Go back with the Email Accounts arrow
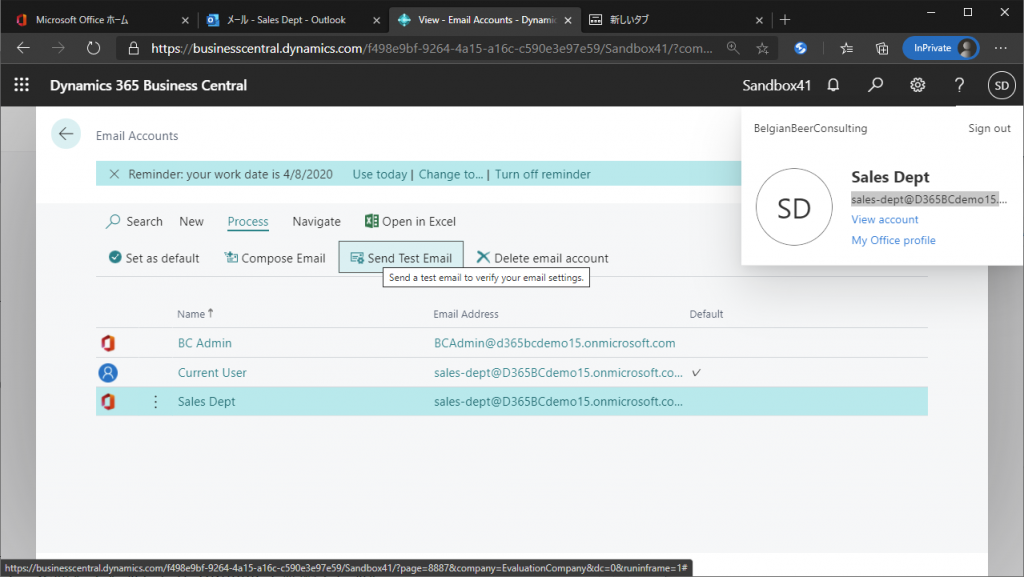1024x577 pixels. tap(66, 134)
